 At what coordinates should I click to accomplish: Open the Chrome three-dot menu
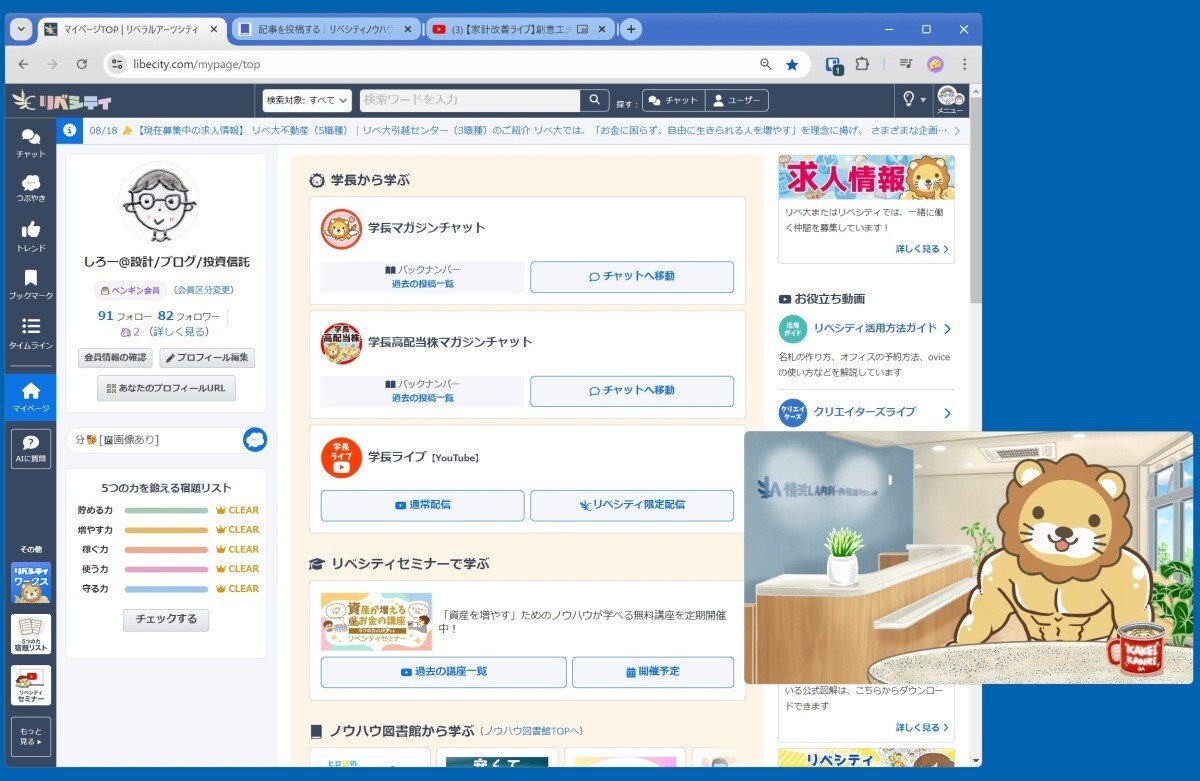[964, 64]
